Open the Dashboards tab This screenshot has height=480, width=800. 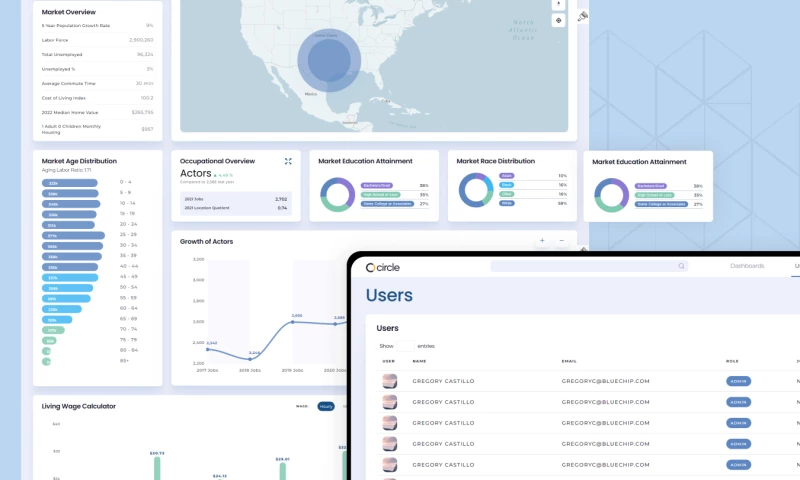coord(747,266)
